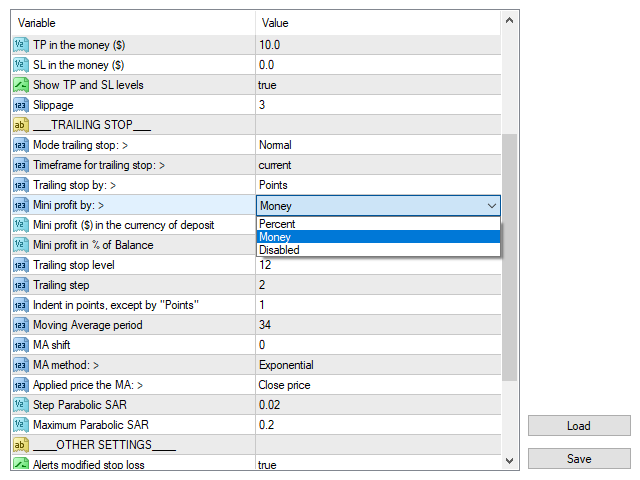Viewport: 640px width, 480px height.
Task: Click the scrollbar up arrow
Action: click(x=509, y=20)
